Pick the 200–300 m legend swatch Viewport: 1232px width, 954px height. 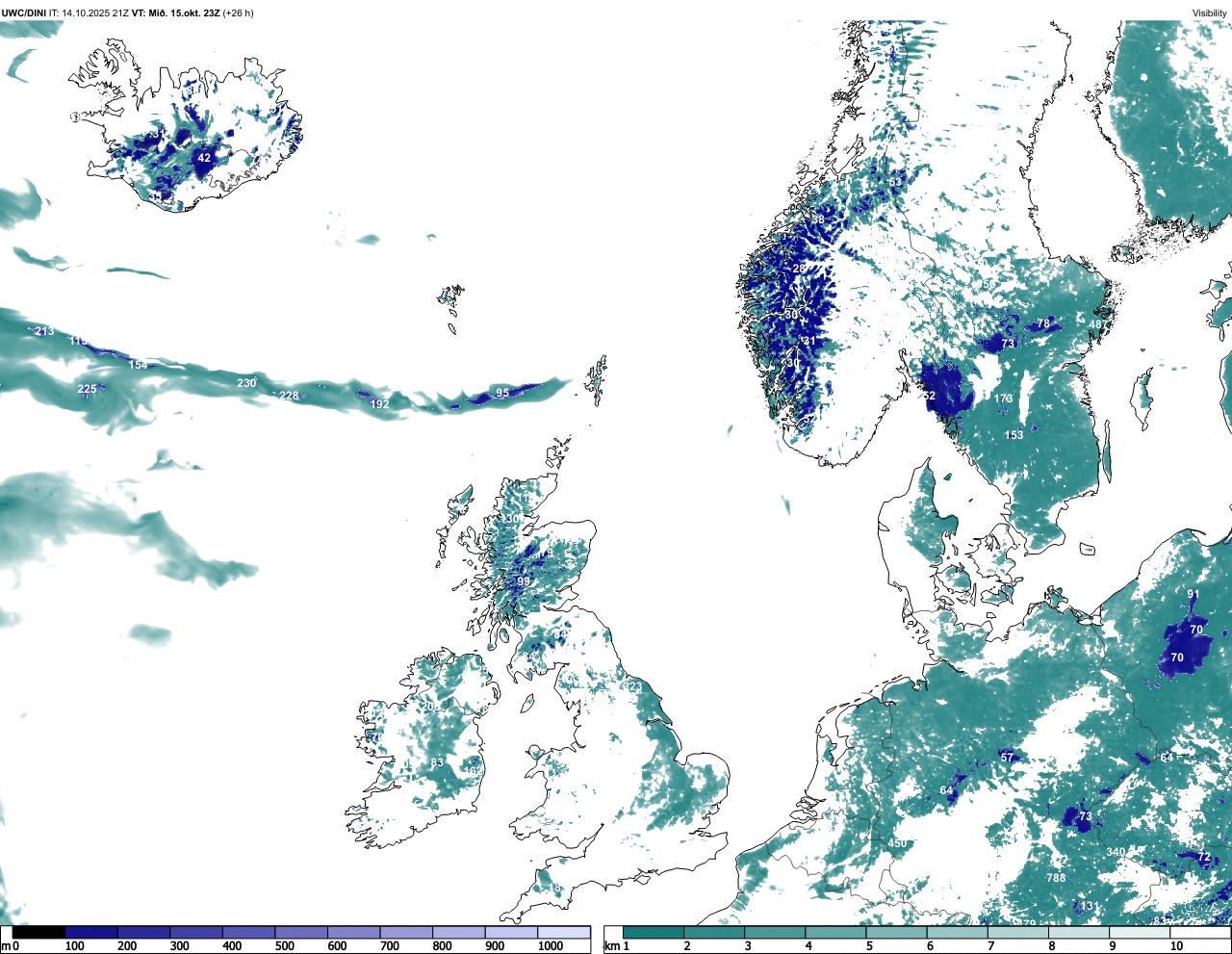(144, 933)
